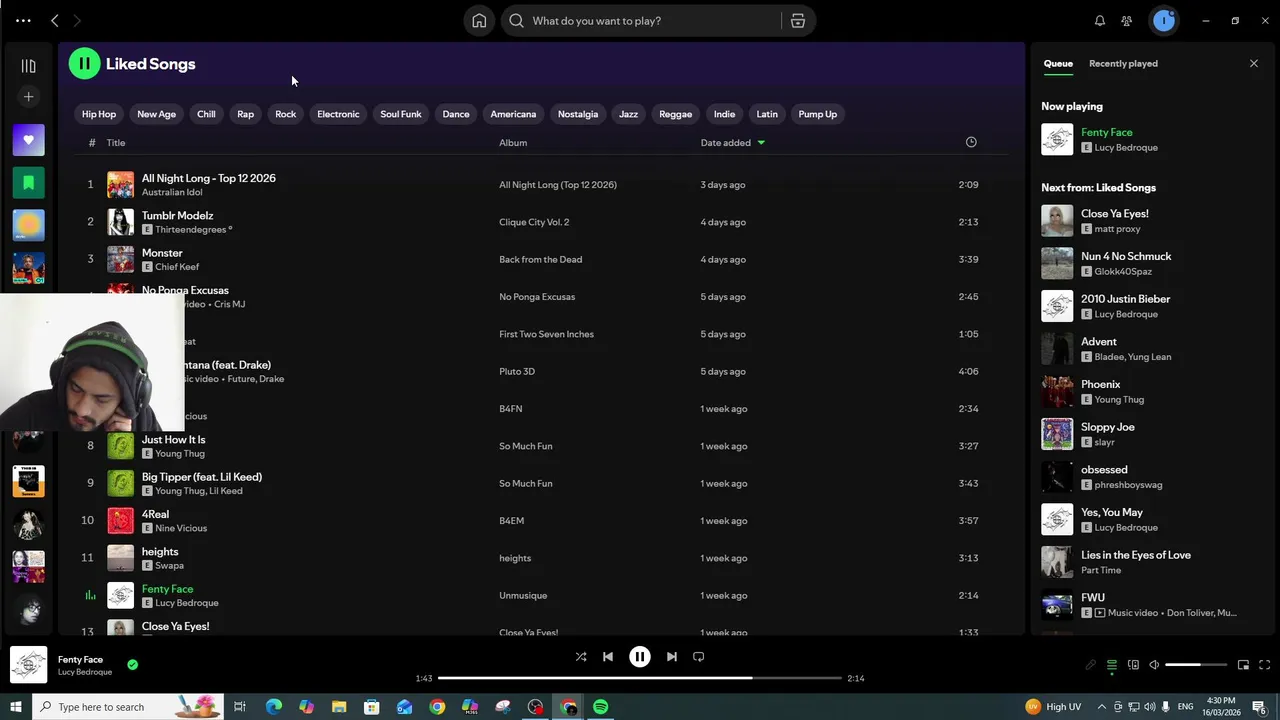Open the Liked Songs heart in the sidebar
1280x720 pixels.
tap(28, 140)
